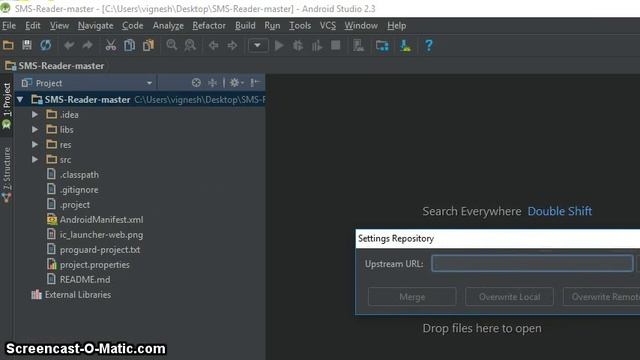640x360 pixels.
Task: Click the Forward navigation arrow
Action: pos(232,45)
